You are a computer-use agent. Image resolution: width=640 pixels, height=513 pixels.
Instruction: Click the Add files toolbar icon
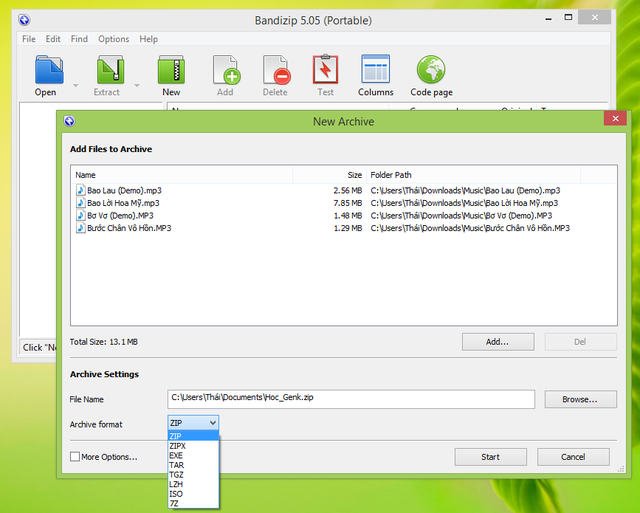coord(225,70)
